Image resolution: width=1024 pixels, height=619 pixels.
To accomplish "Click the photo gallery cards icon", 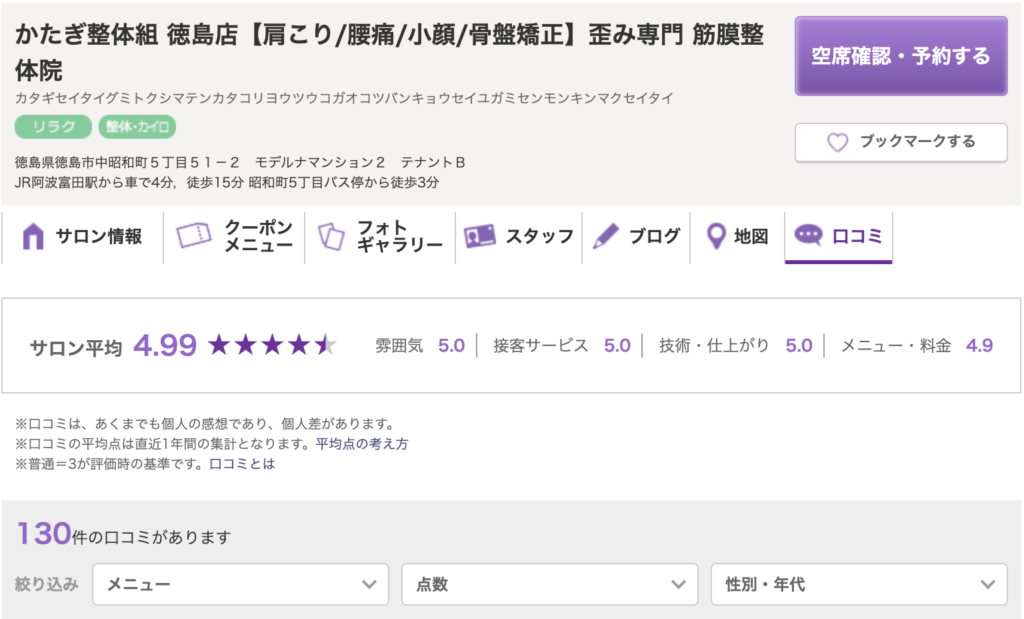I will point(330,237).
